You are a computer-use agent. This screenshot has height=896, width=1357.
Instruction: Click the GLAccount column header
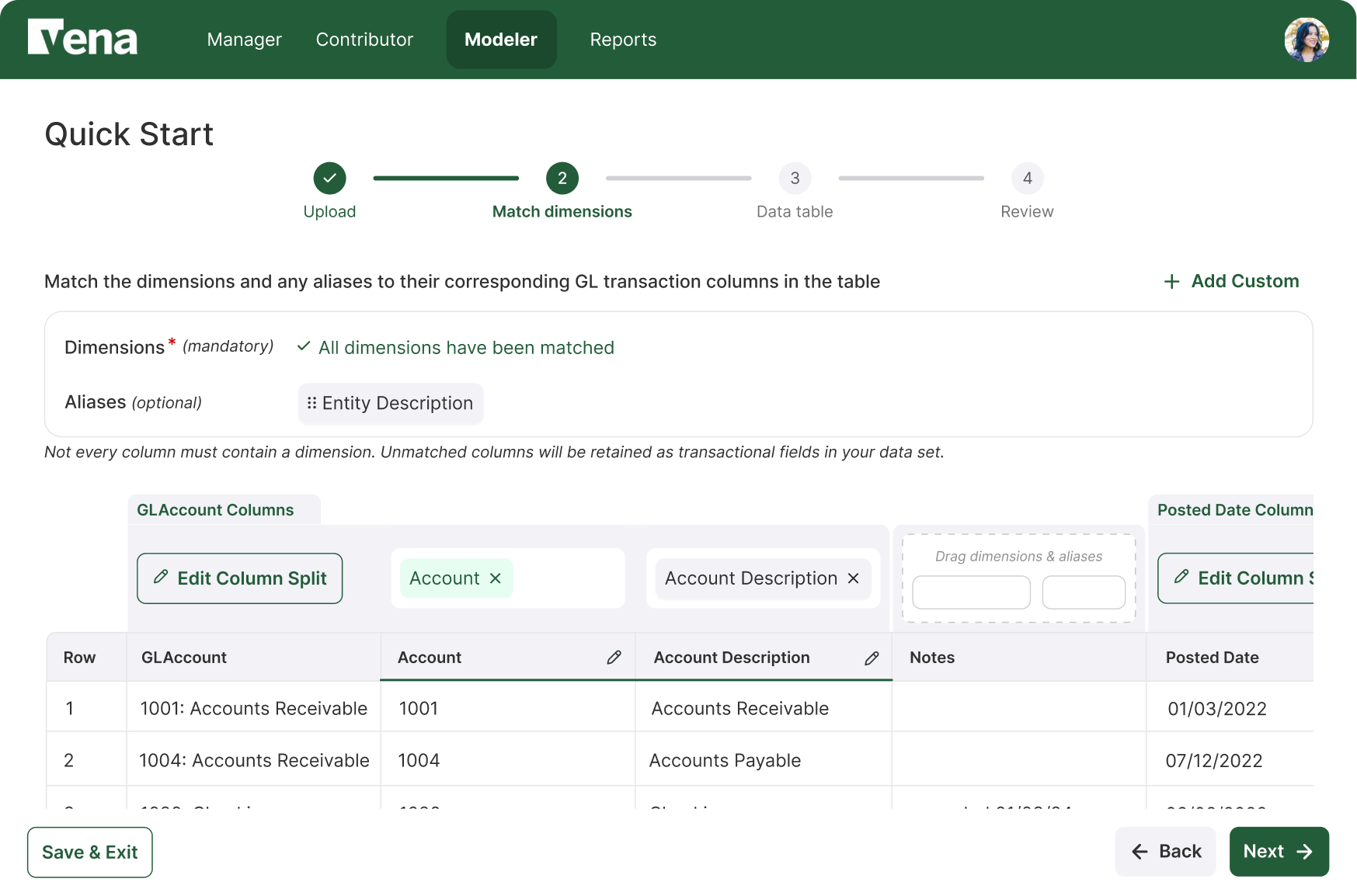(x=253, y=658)
